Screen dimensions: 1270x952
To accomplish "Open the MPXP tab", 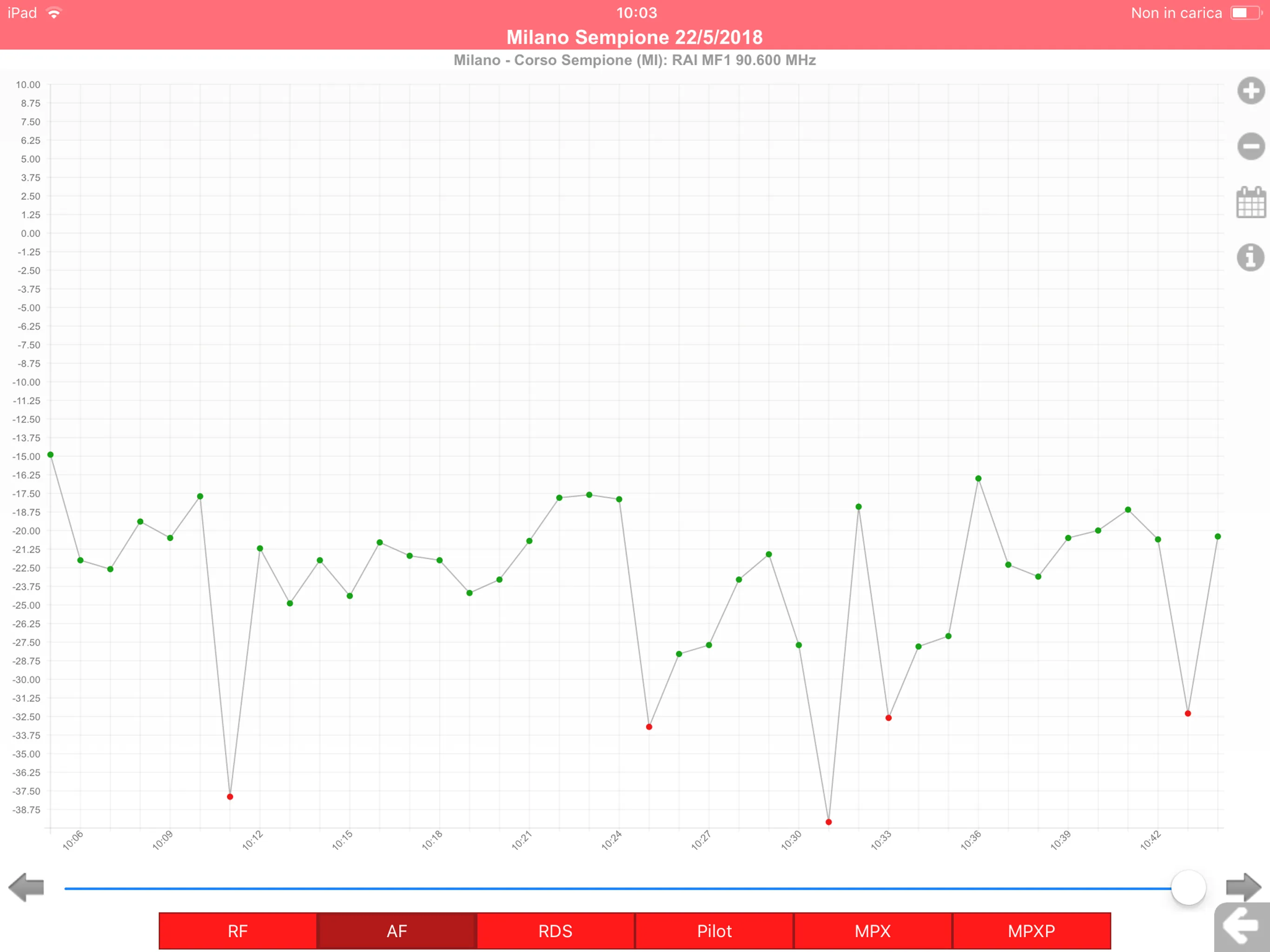I will click(x=1031, y=931).
